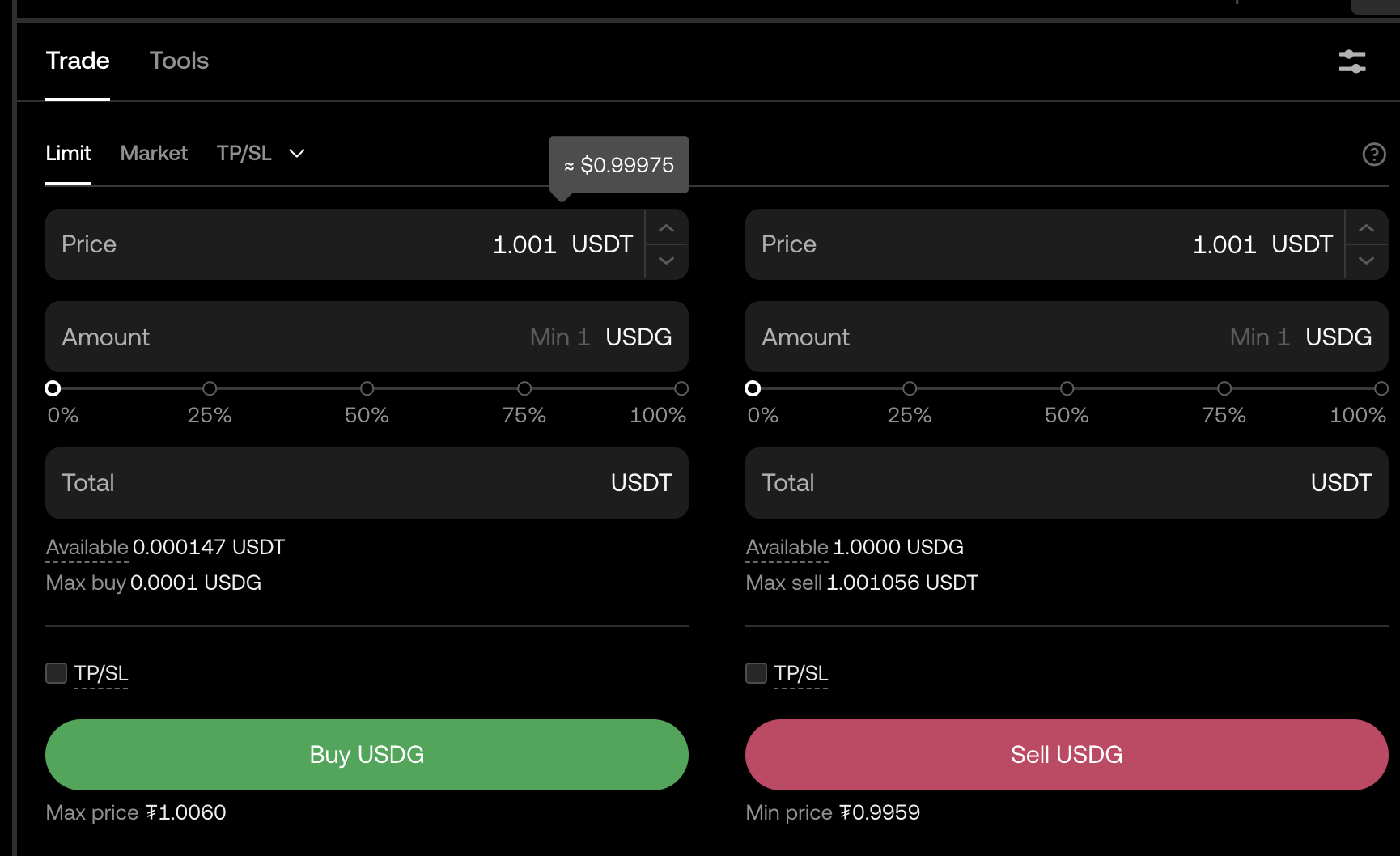
Task: Click the help question mark icon
Action: click(1374, 155)
